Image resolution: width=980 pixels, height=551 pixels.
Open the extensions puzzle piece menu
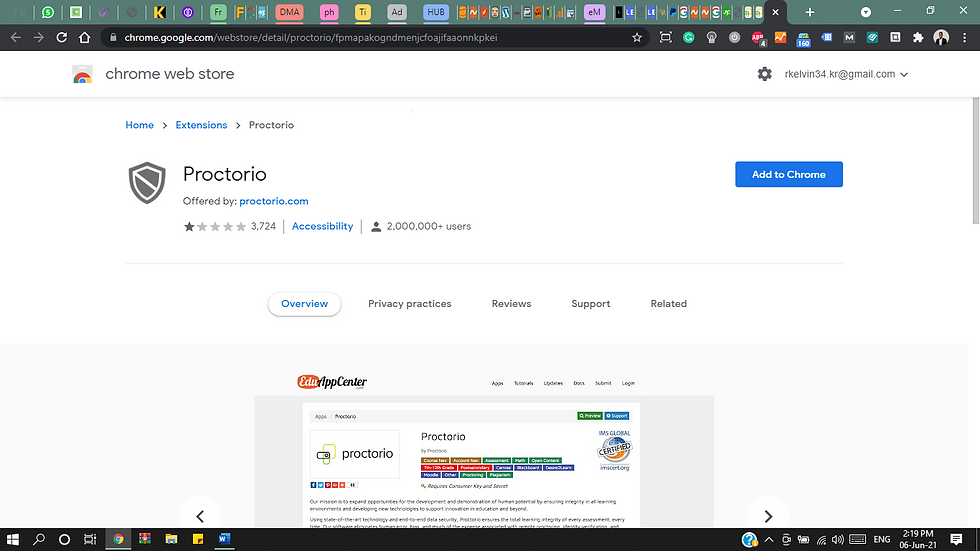pyautogui.click(x=918, y=37)
